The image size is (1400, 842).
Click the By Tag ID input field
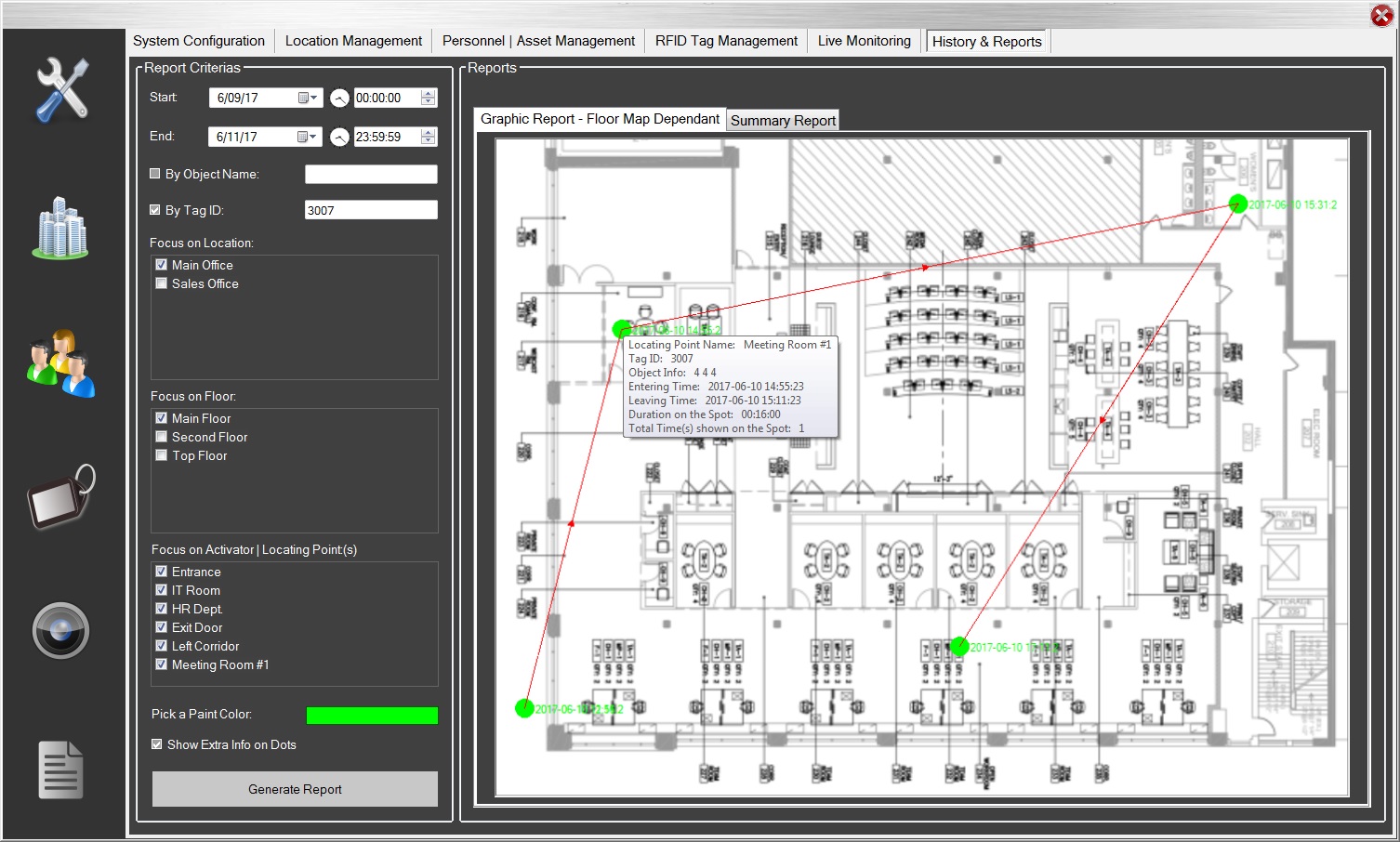point(371,210)
